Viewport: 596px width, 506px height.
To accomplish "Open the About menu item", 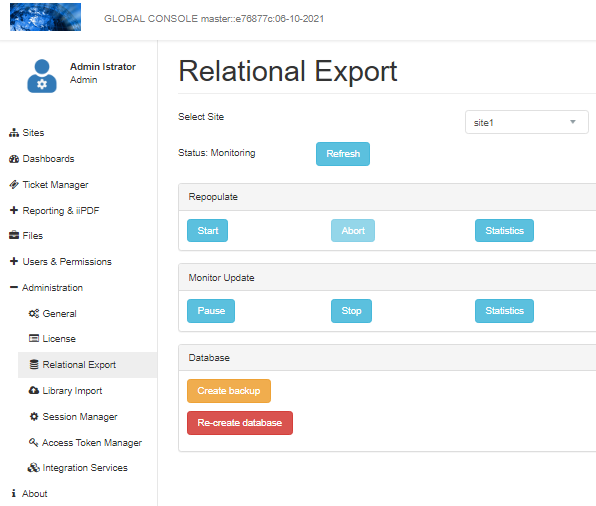I will click(x=29, y=493).
